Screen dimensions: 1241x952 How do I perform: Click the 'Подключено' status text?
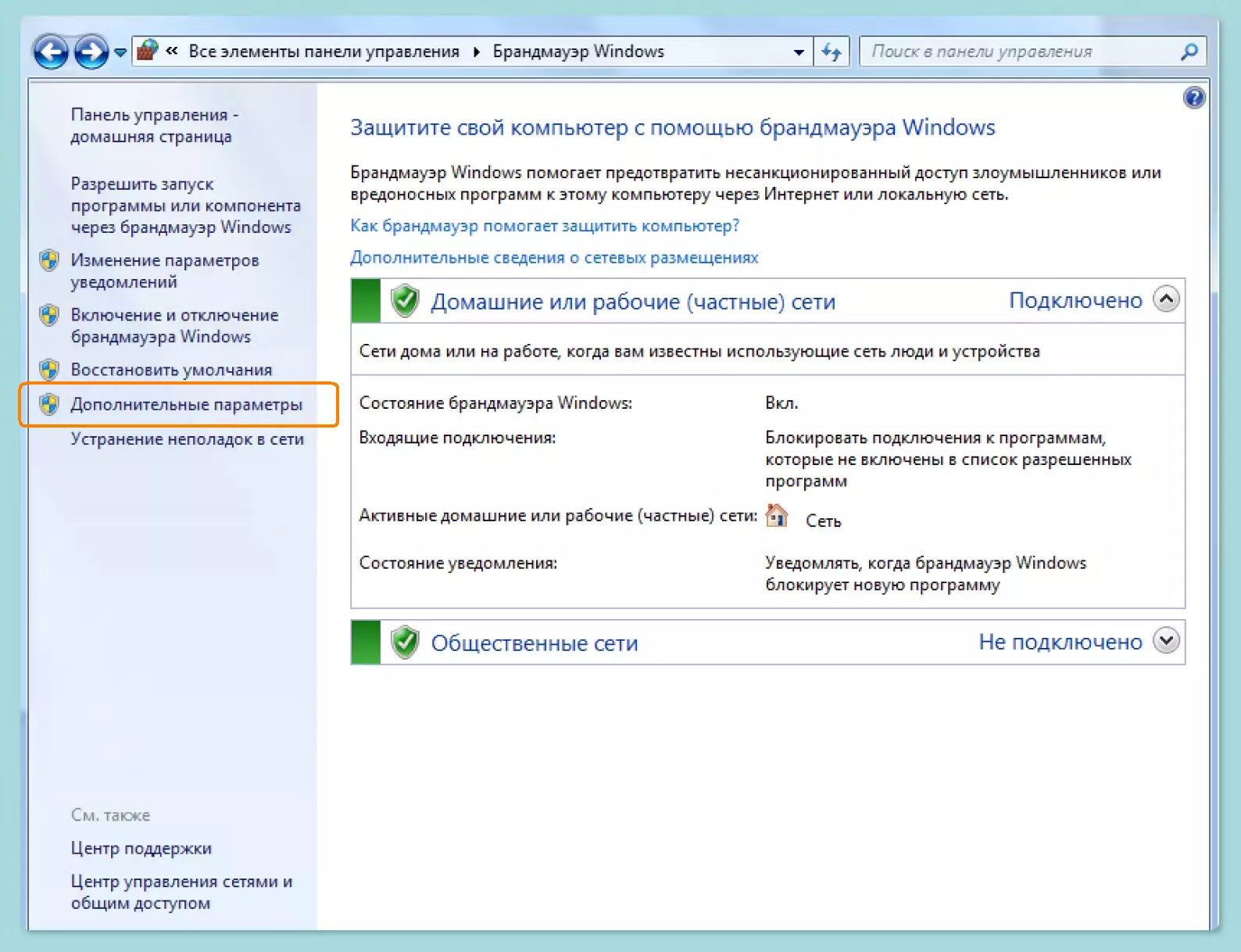(1075, 301)
